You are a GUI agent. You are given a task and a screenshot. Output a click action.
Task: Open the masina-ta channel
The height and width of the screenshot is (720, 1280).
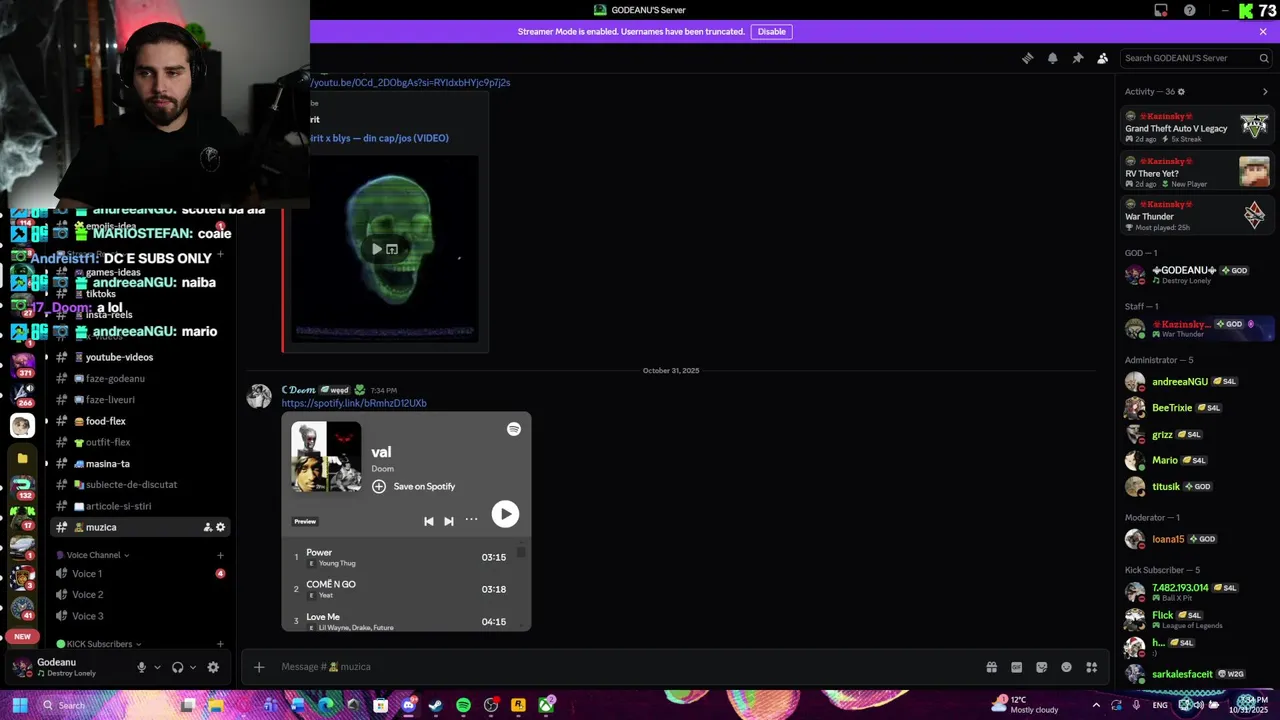[x=140, y=464]
